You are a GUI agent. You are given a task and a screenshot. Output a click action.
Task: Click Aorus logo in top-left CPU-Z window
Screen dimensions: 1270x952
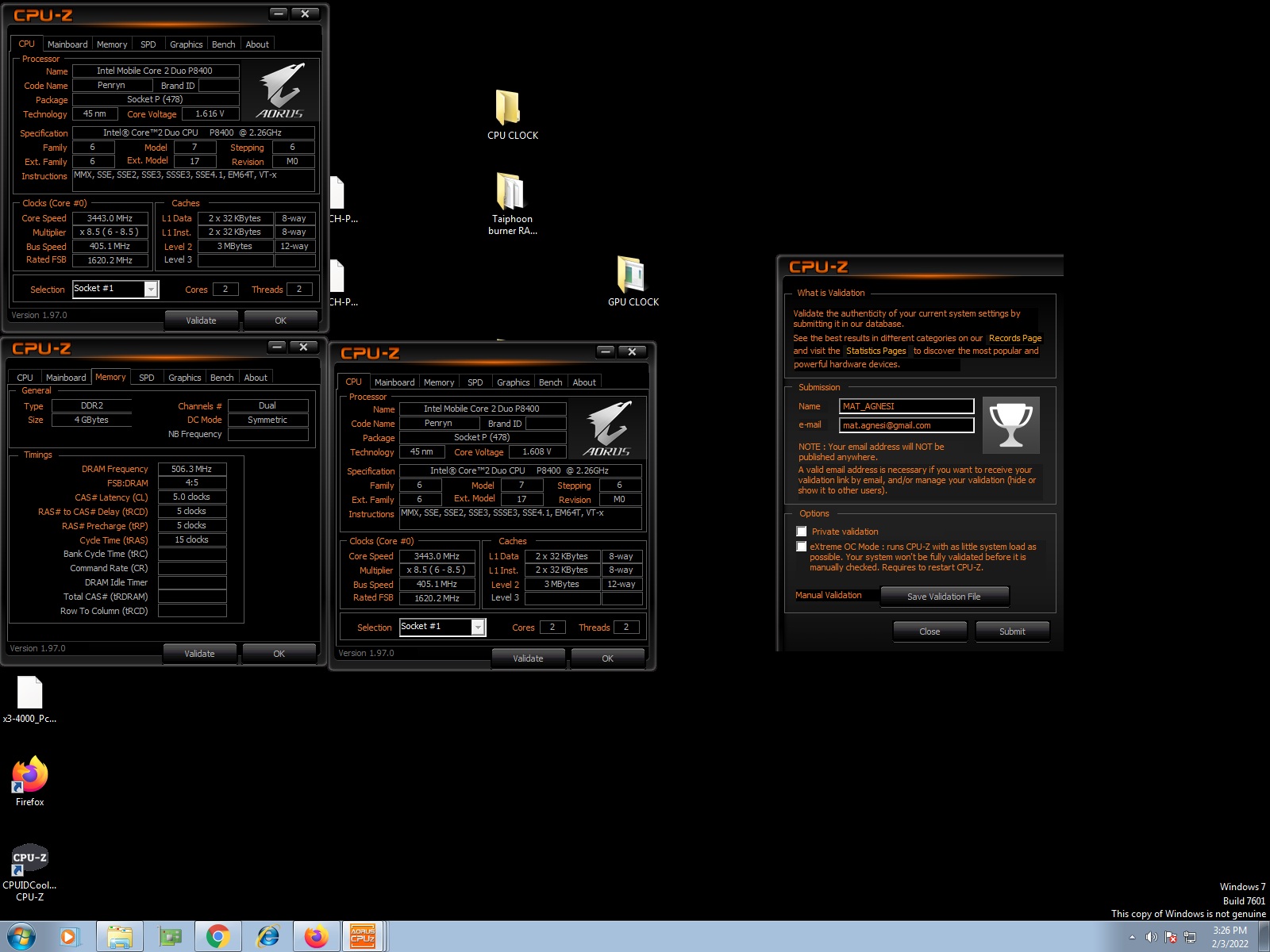(x=279, y=91)
